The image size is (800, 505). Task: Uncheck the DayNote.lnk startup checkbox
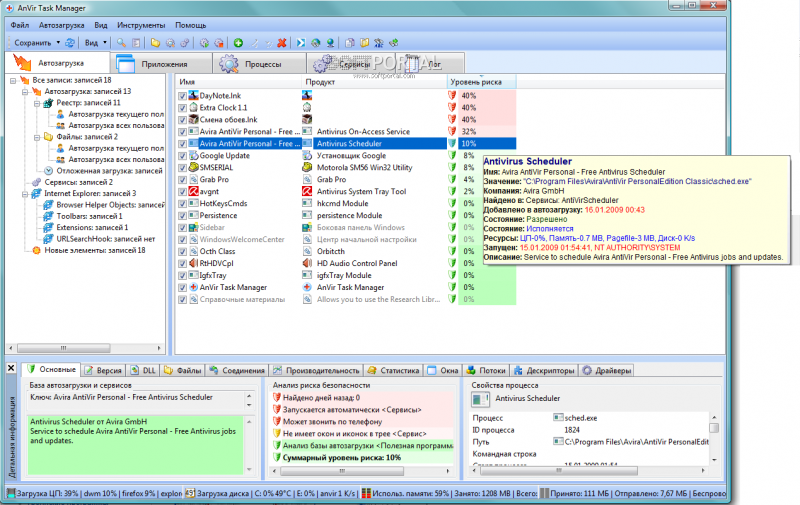click(182, 96)
